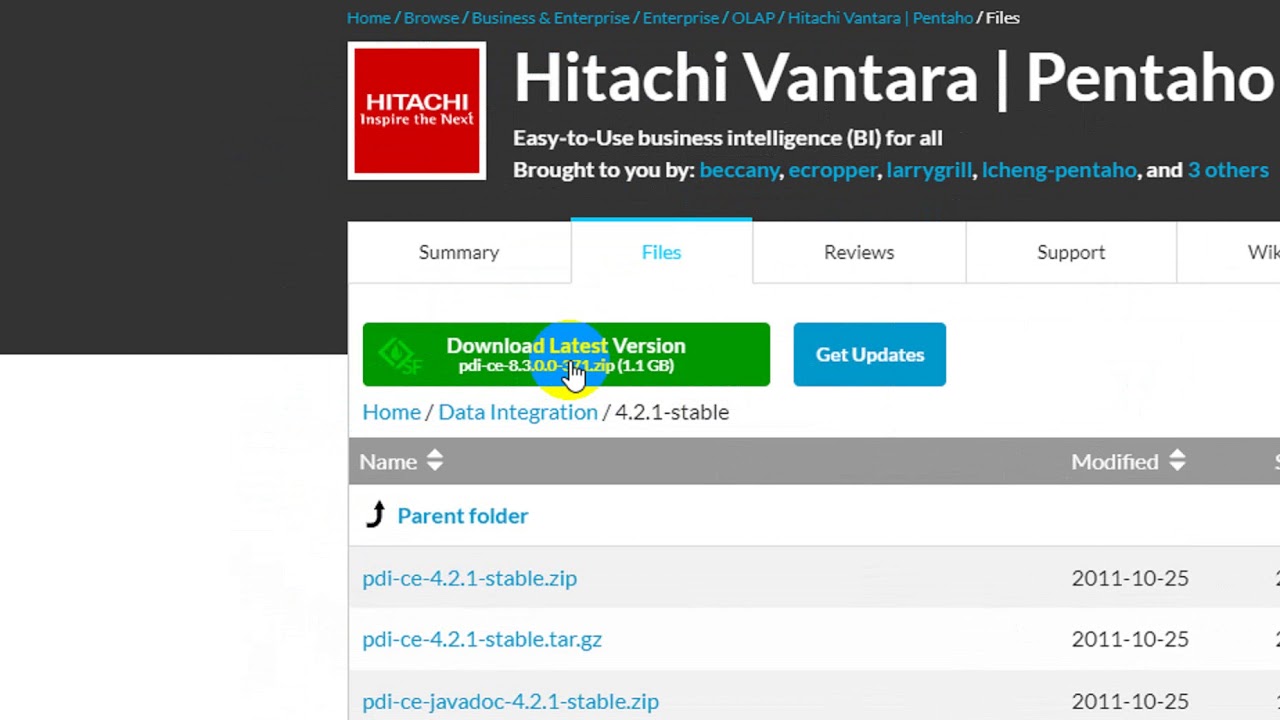Go to the files Home folder link
The width and height of the screenshot is (1280, 720).
coord(392,412)
